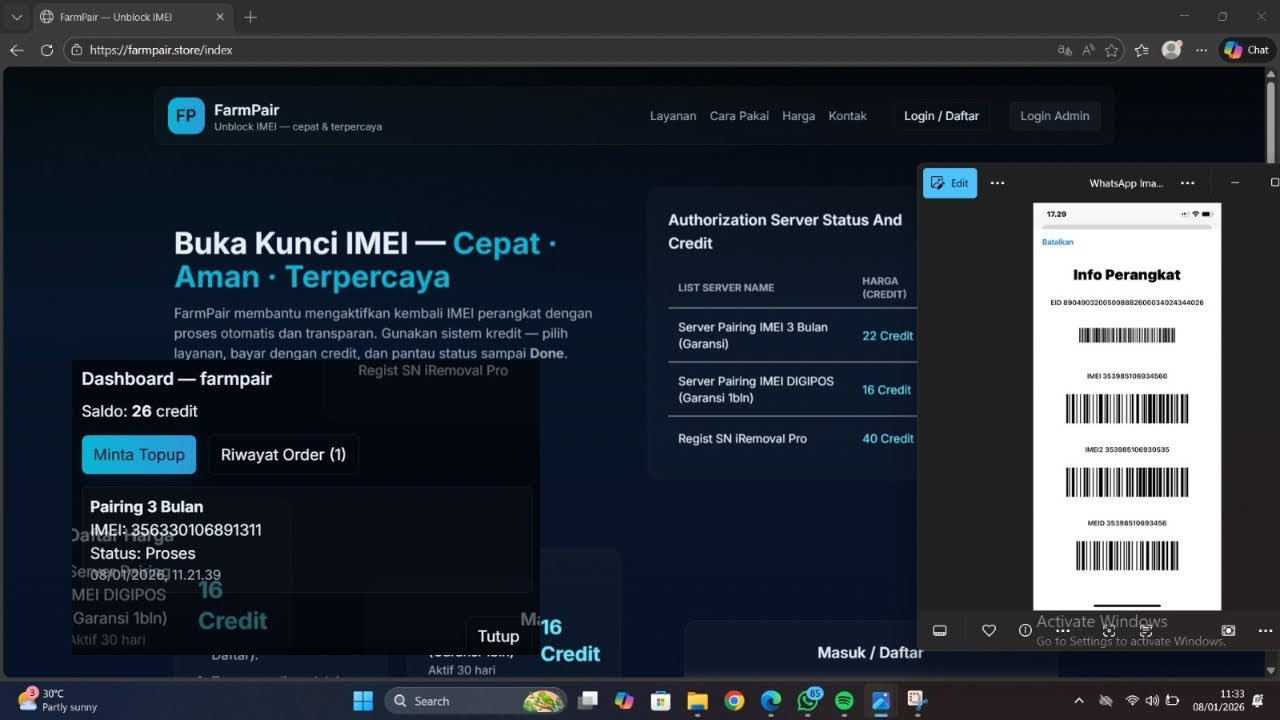Click 40 Credit price cell
Image resolution: width=1280 pixels, height=720 pixels.
click(x=888, y=439)
